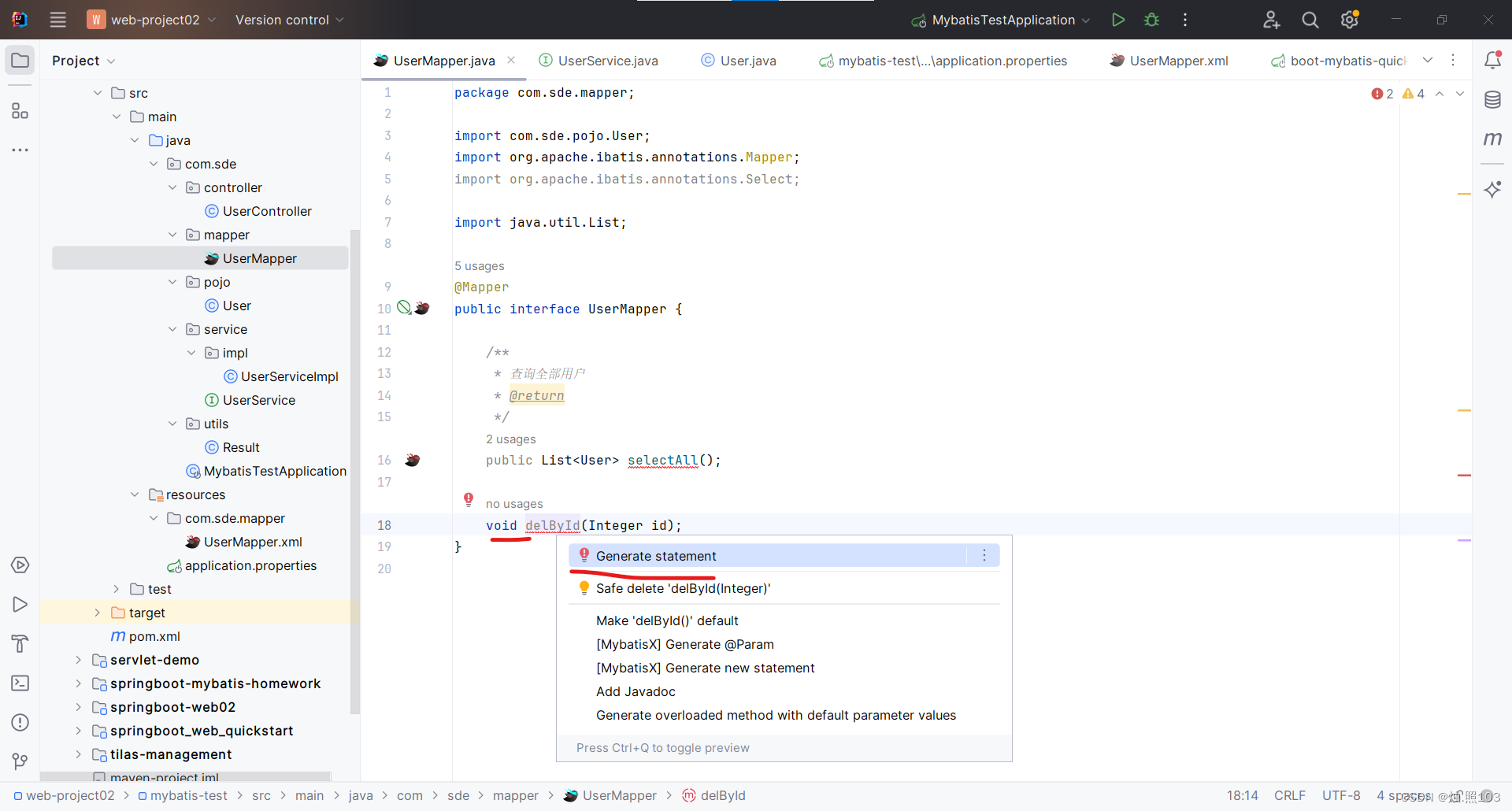Show the hidden editor tabs dropdown
Screen dimensions: 1512x811
1428,61
